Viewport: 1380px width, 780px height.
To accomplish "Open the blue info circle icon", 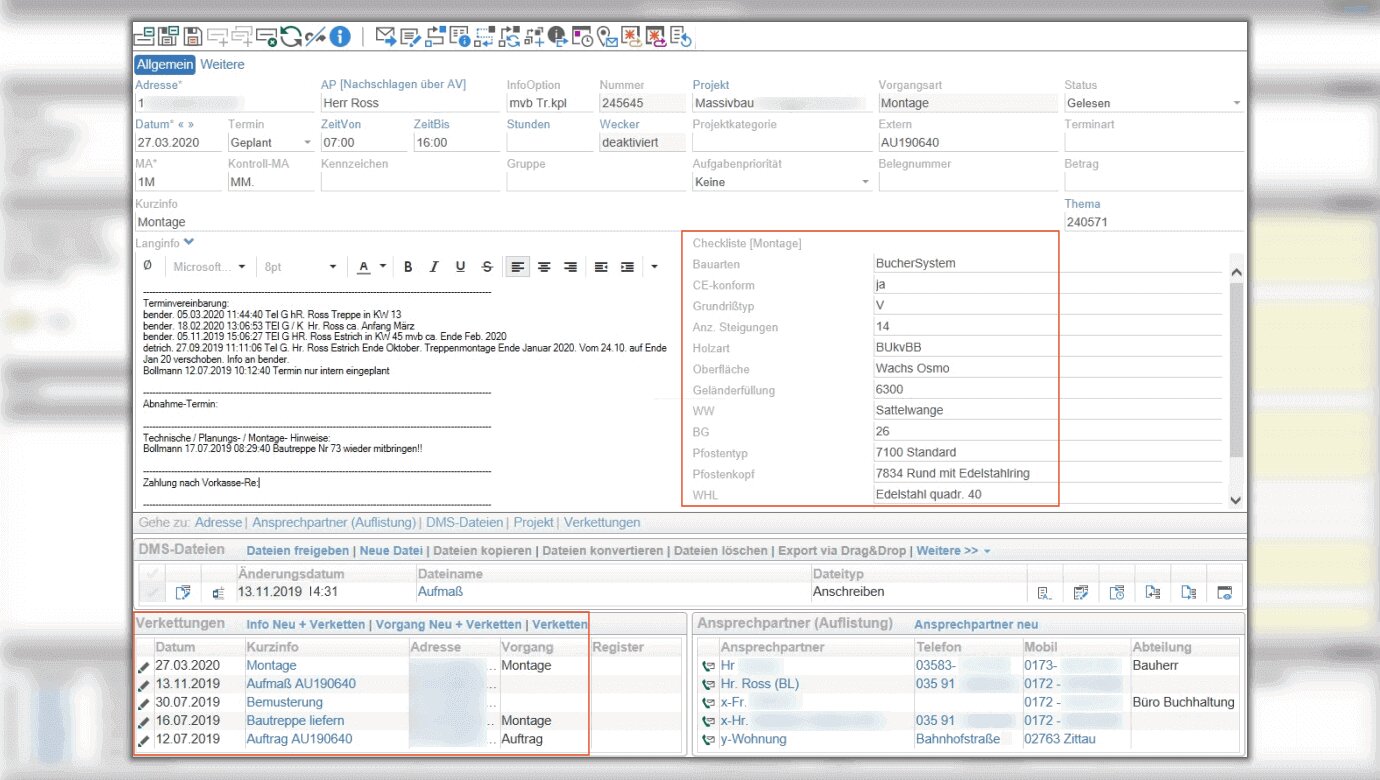I will tap(340, 37).
